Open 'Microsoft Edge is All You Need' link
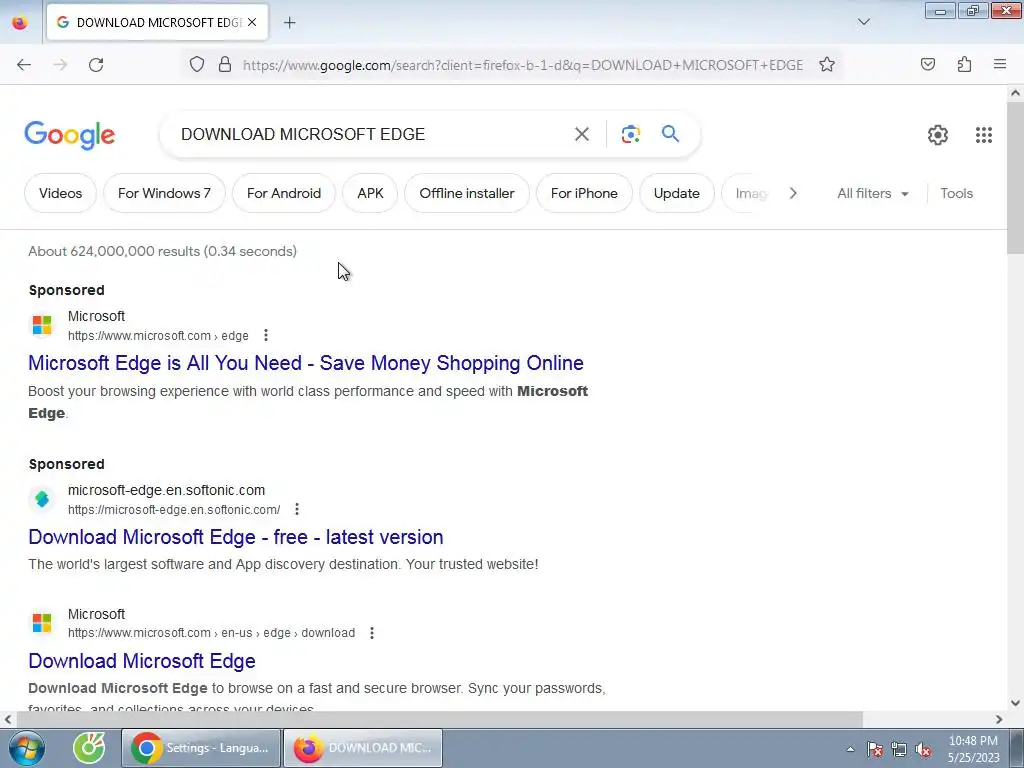1024x768 pixels. coord(306,363)
